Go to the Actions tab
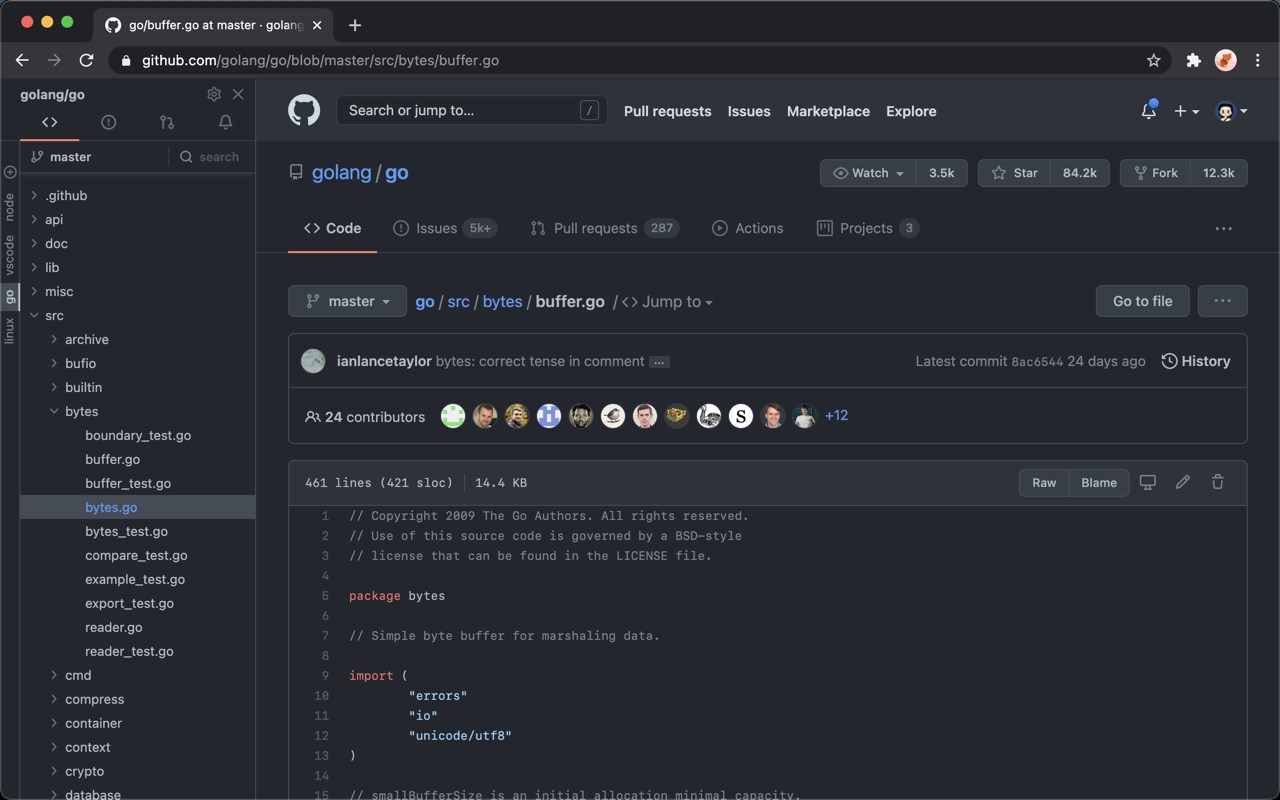Image resolution: width=1280 pixels, height=800 pixels. (748, 228)
